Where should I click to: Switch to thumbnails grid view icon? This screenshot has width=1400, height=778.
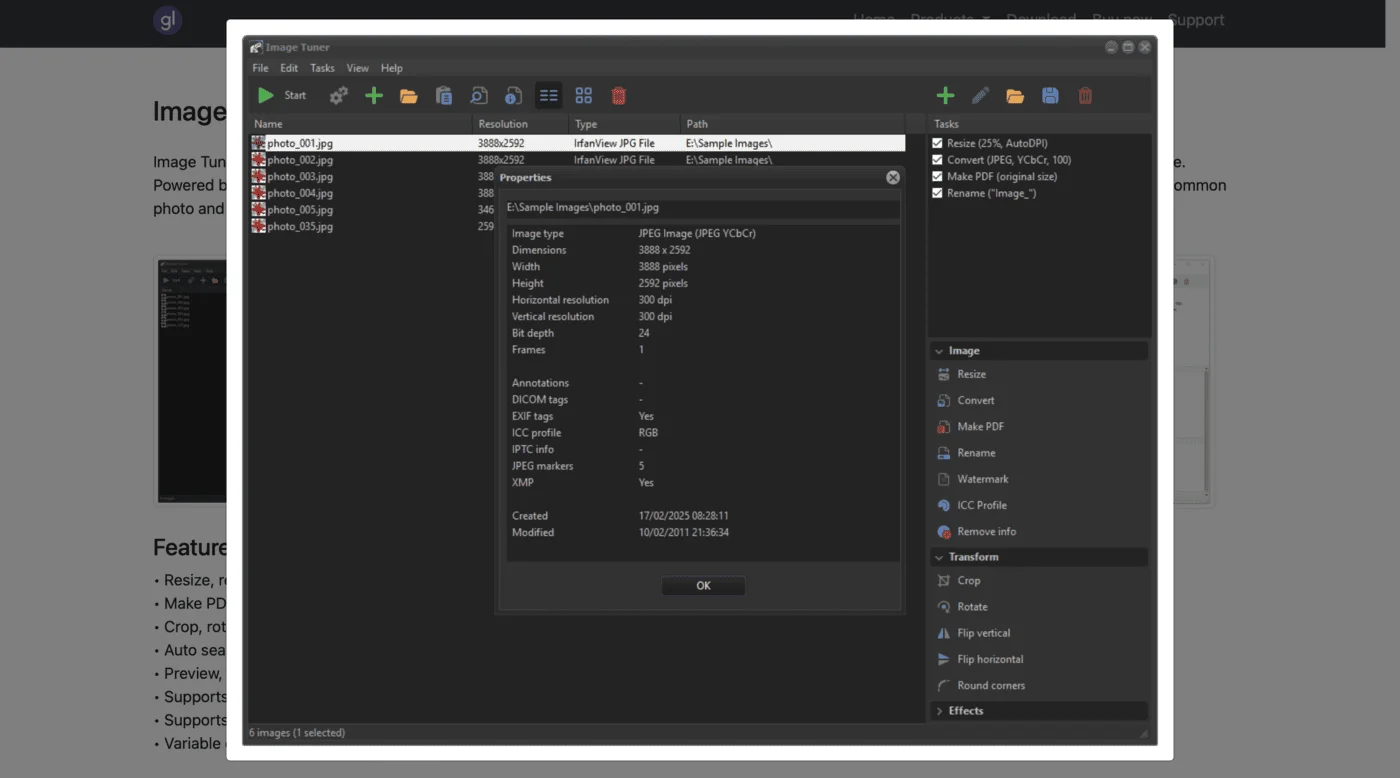click(x=584, y=96)
